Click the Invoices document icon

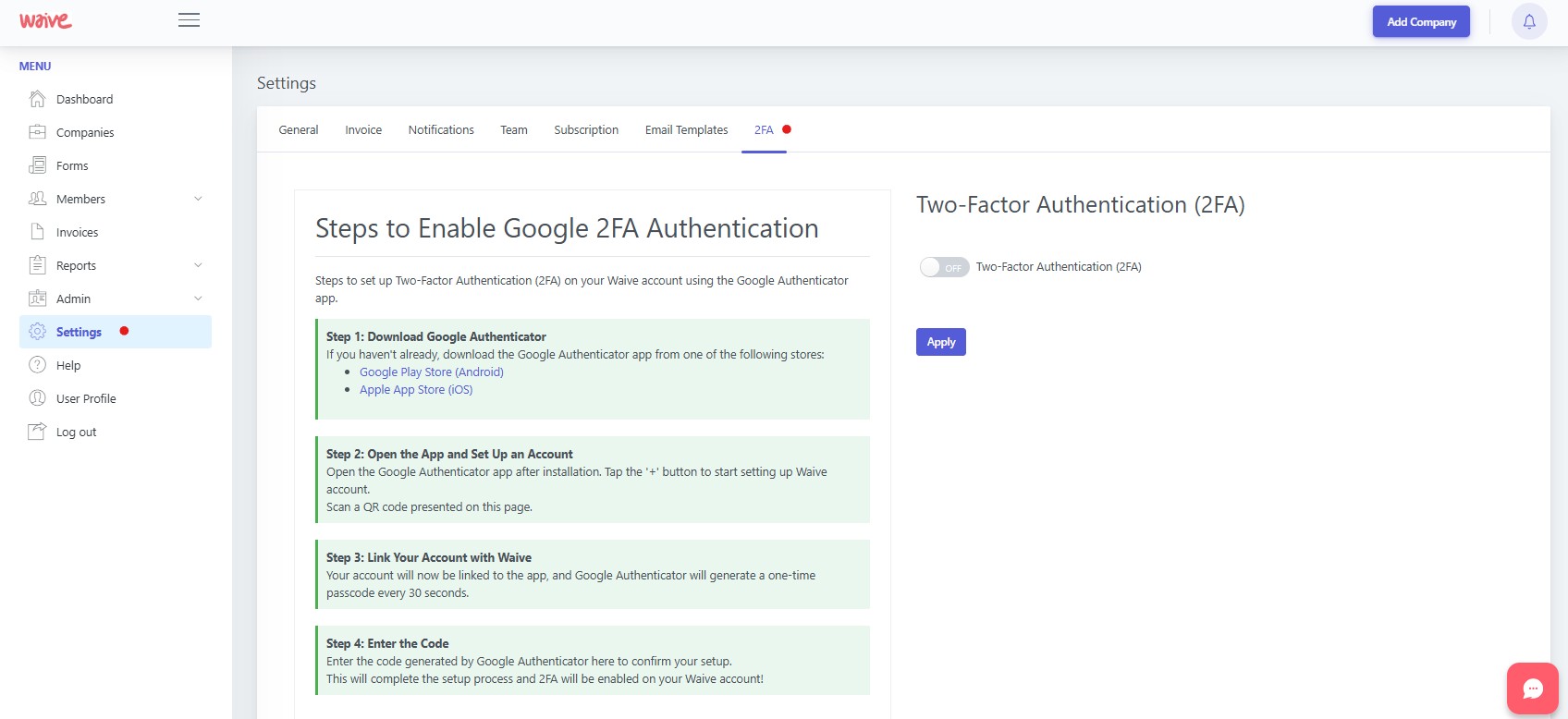37,232
